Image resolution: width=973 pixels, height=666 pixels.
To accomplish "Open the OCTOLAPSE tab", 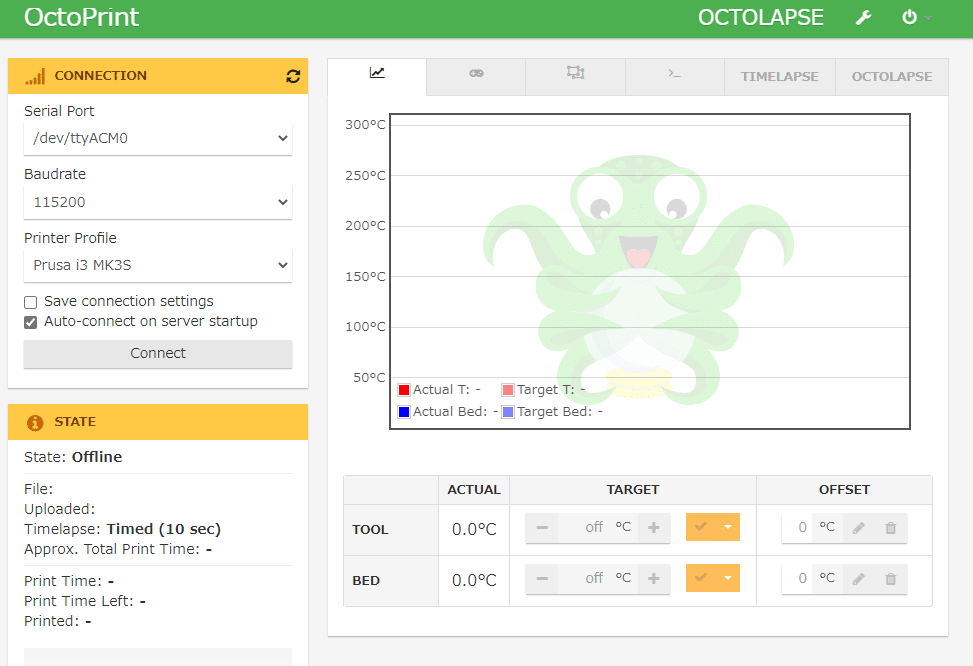I will pyautogui.click(x=890, y=75).
